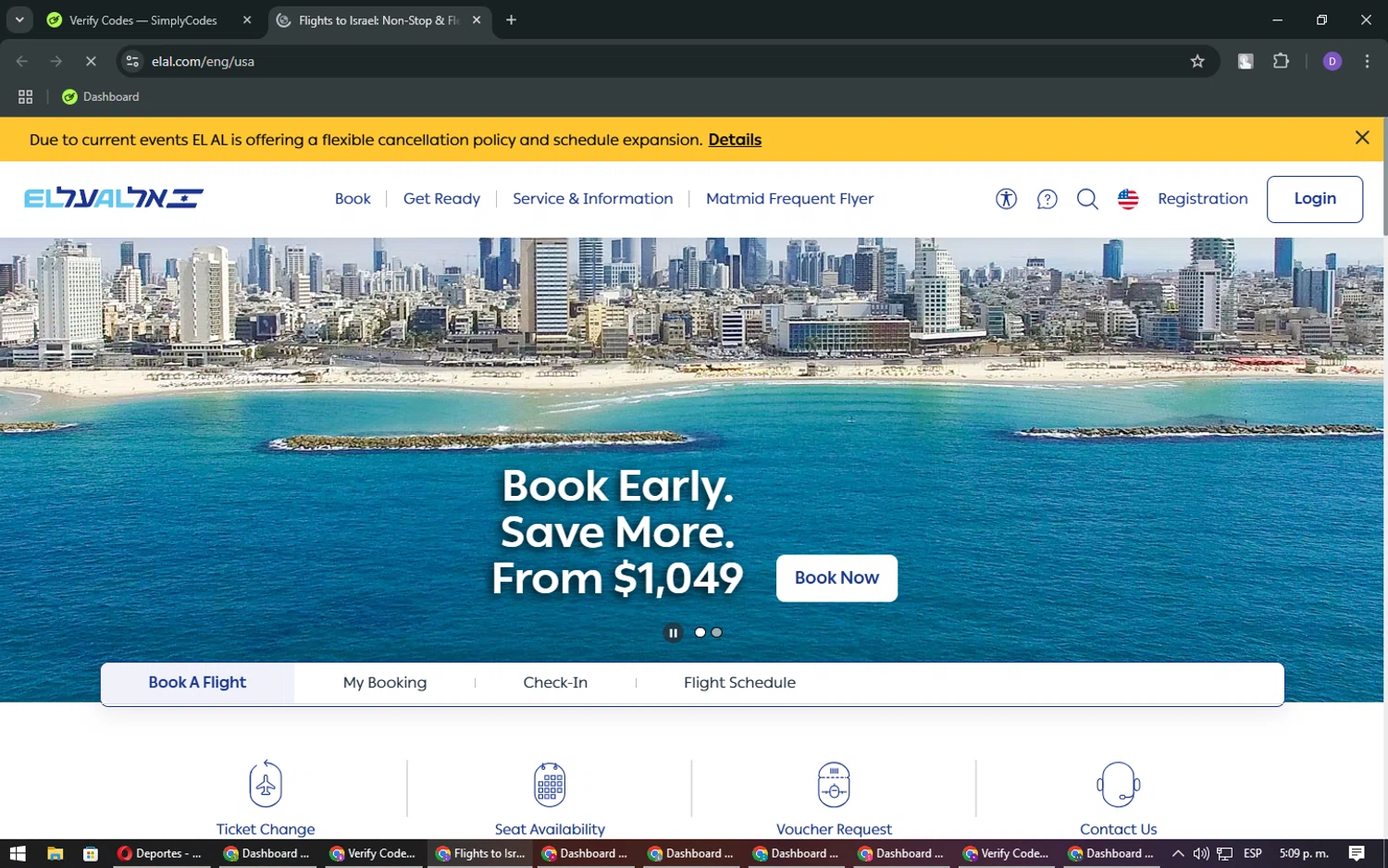Viewport: 1388px width, 868px height.
Task: Select the My Booking tab
Action: (x=385, y=682)
